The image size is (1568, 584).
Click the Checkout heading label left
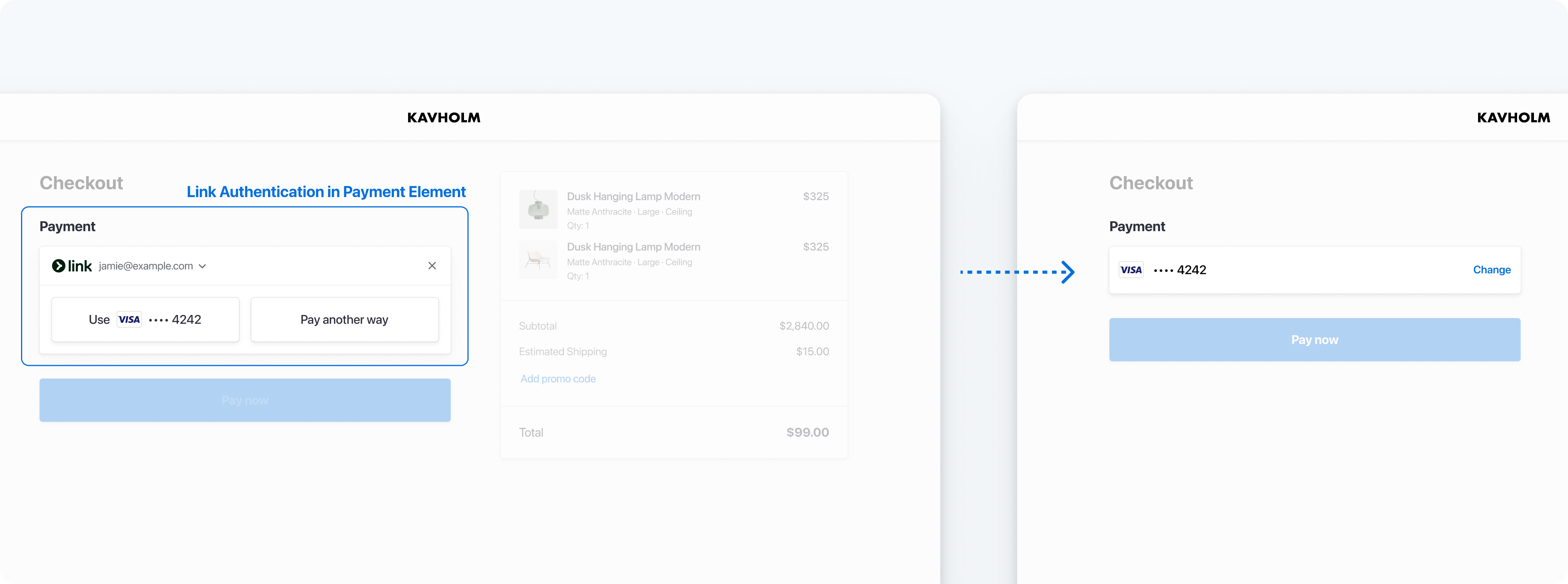80,182
